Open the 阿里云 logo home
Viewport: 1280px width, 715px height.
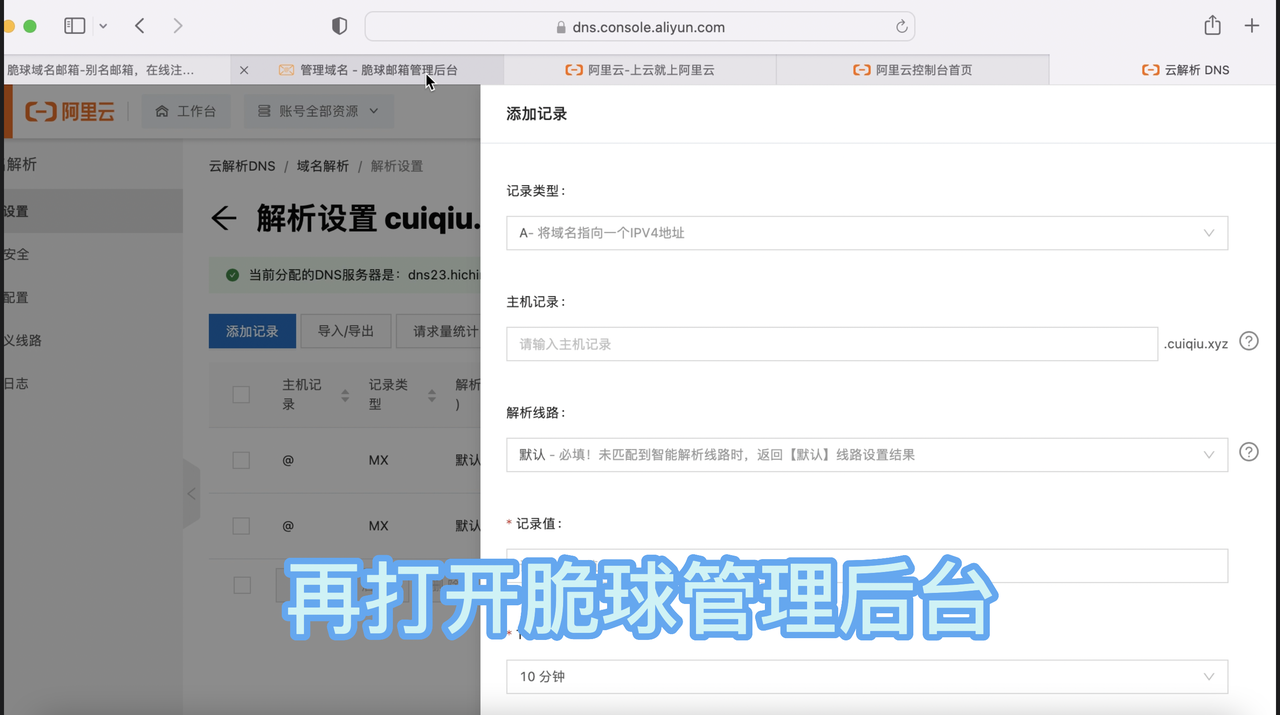pos(70,111)
